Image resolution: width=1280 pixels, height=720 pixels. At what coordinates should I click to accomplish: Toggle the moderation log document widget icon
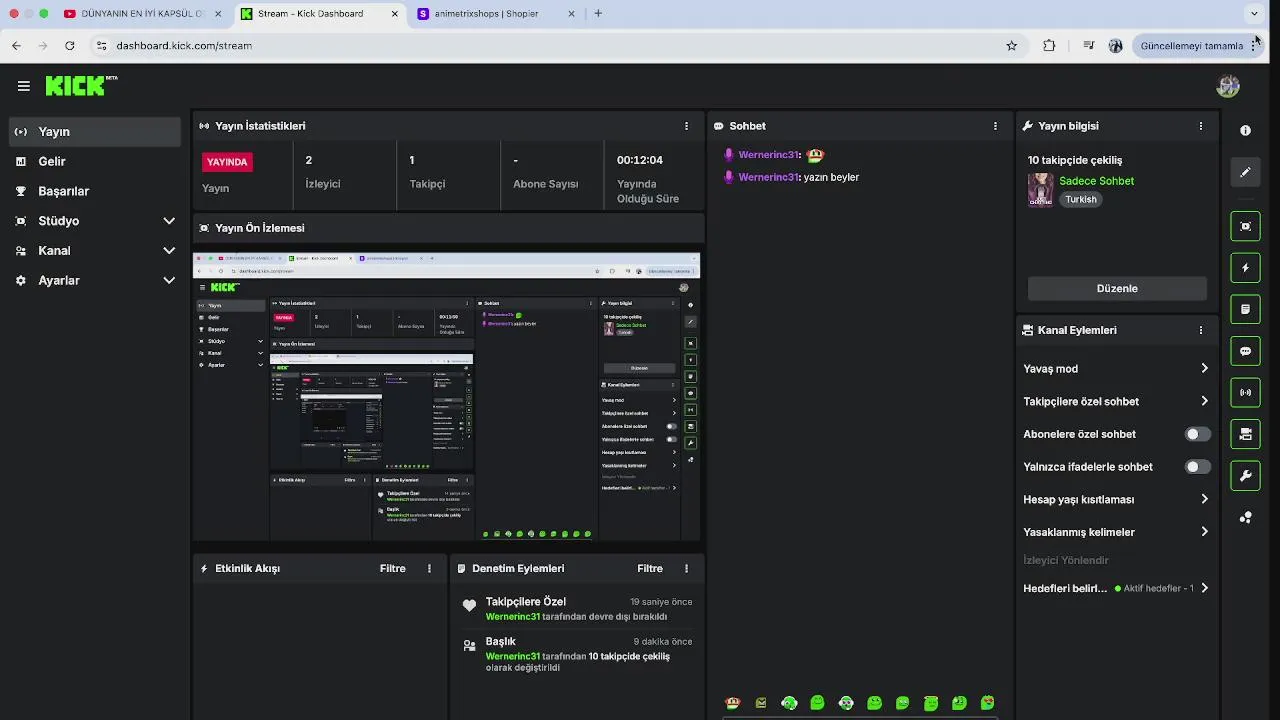(x=1245, y=309)
